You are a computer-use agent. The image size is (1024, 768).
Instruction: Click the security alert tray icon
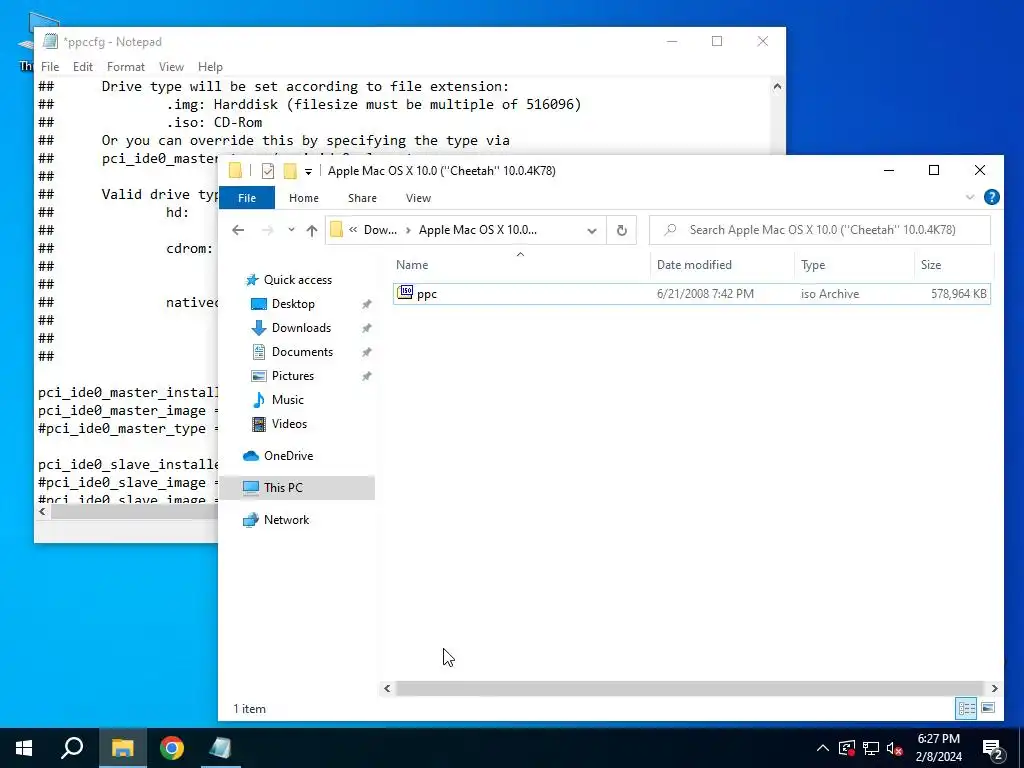(846, 748)
